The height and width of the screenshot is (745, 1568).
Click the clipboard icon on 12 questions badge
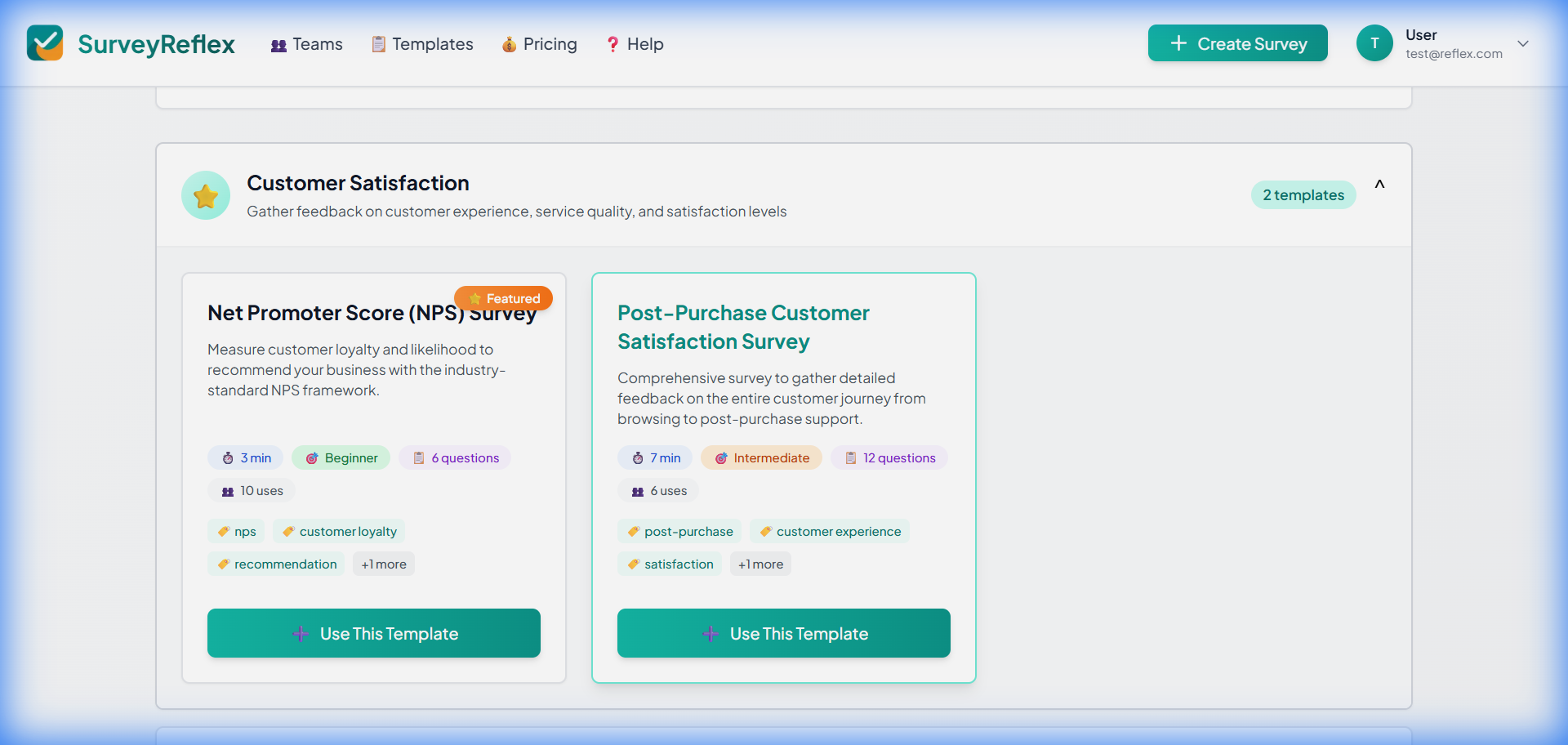click(x=850, y=458)
